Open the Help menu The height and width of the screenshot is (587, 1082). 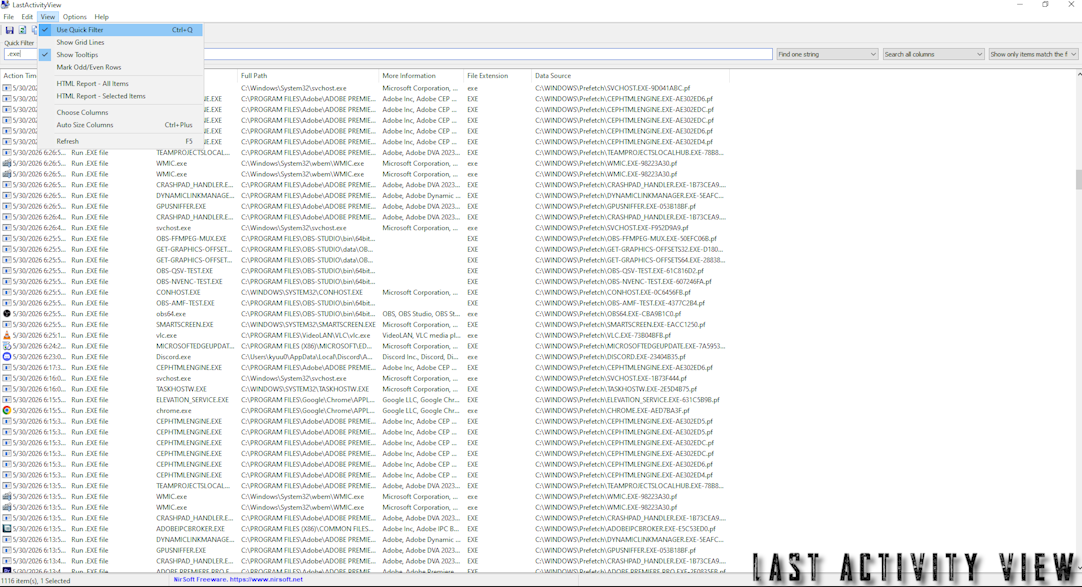click(101, 17)
